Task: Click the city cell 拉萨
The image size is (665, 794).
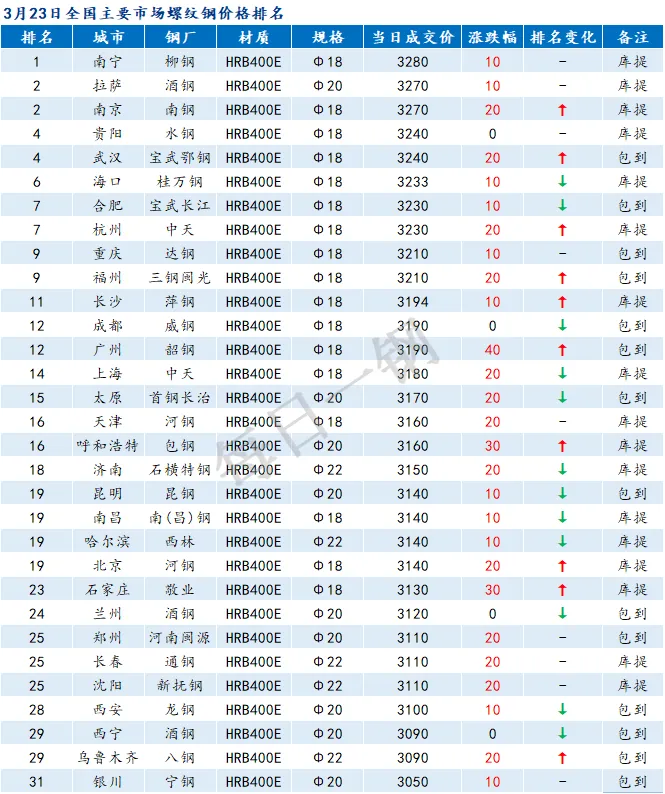Action: click(x=107, y=86)
